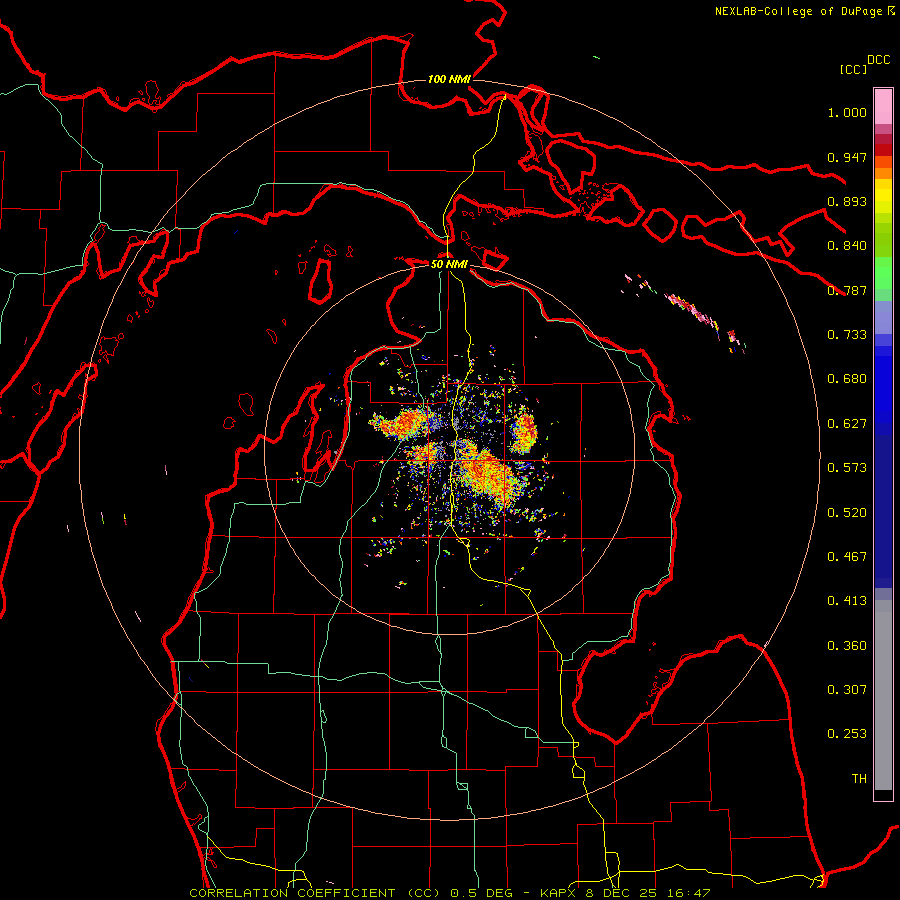
Task: Click the [CC] units label above the color bar
Action: 853,69
